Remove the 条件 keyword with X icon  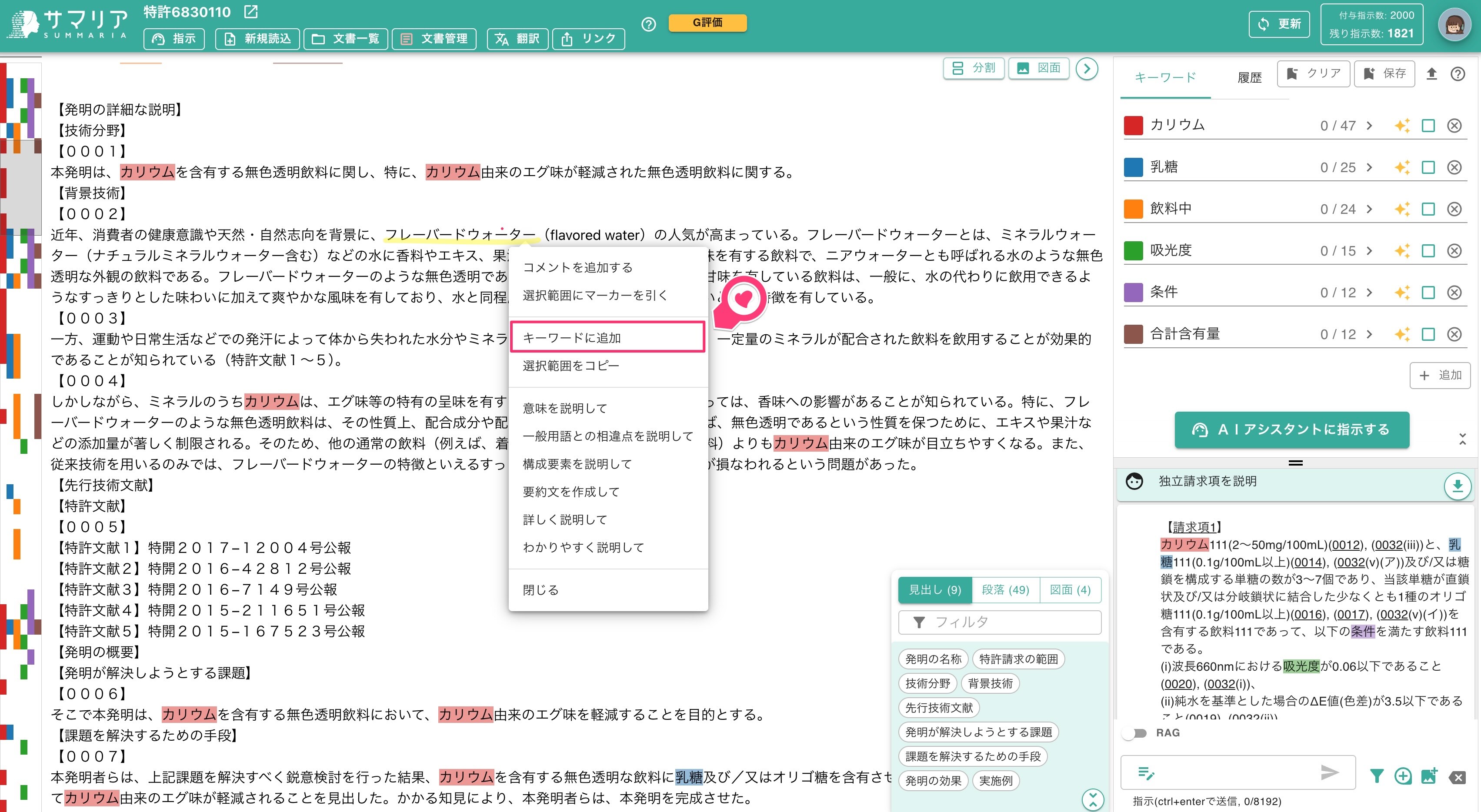1454,293
